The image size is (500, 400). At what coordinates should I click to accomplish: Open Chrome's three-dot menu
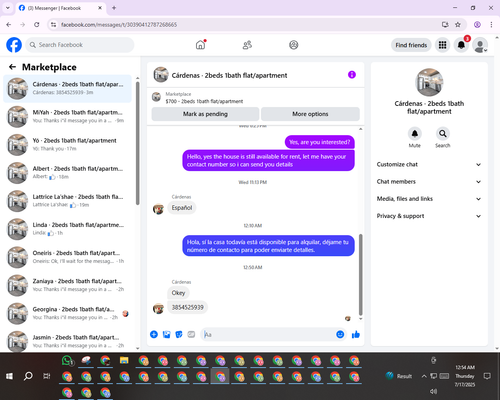pos(491,25)
